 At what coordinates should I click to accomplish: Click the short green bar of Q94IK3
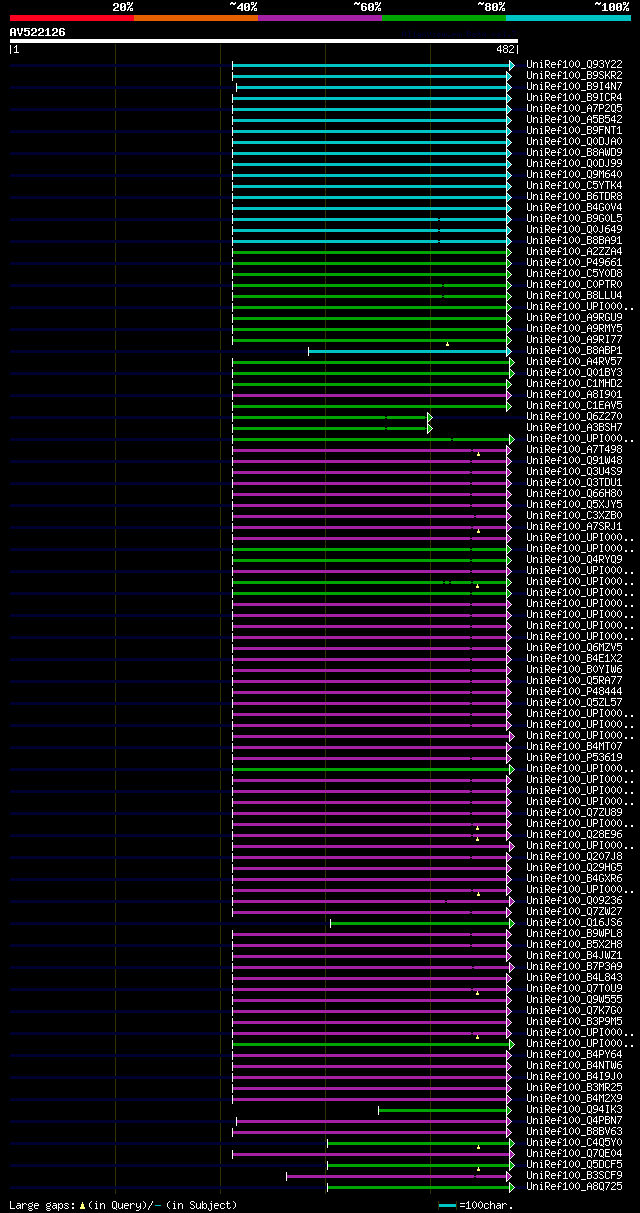click(443, 1110)
